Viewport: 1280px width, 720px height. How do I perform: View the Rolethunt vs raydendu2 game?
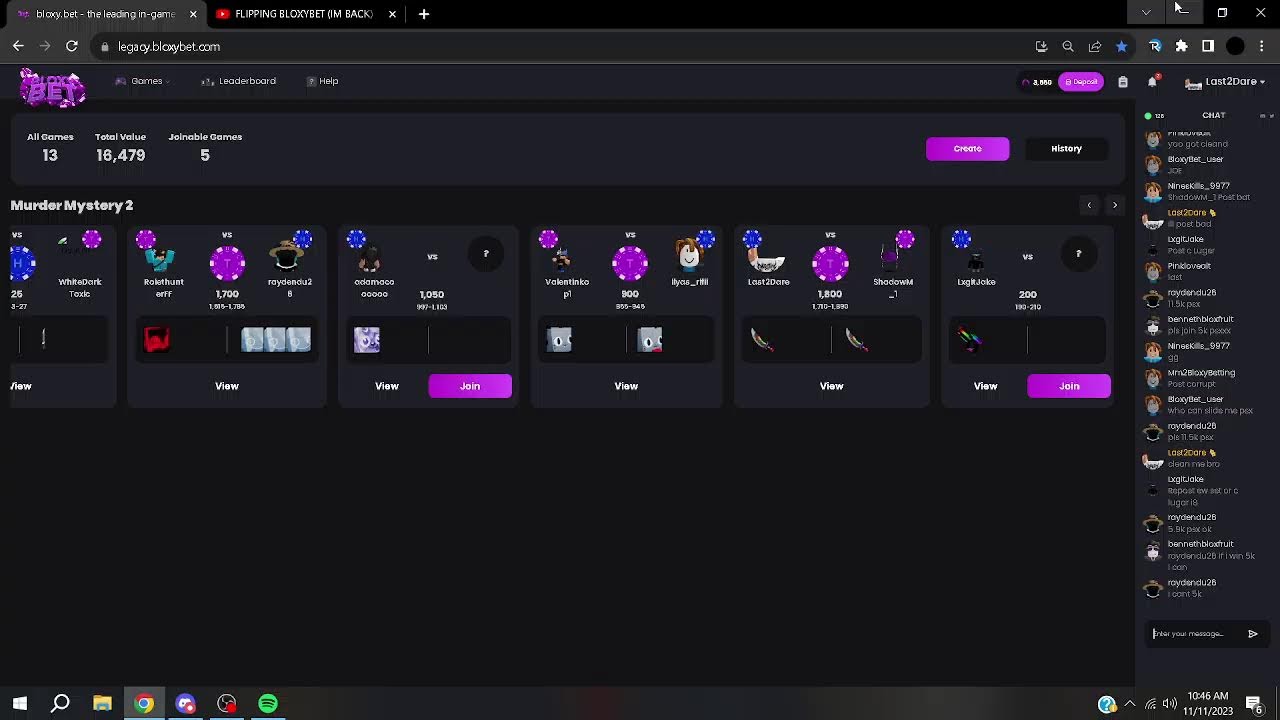(227, 386)
